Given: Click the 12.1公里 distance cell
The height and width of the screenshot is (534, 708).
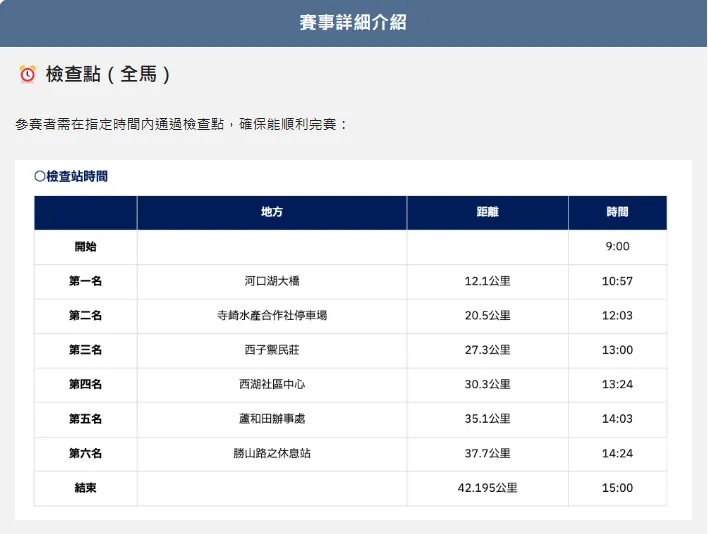Looking at the screenshot, I should point(488,281).
